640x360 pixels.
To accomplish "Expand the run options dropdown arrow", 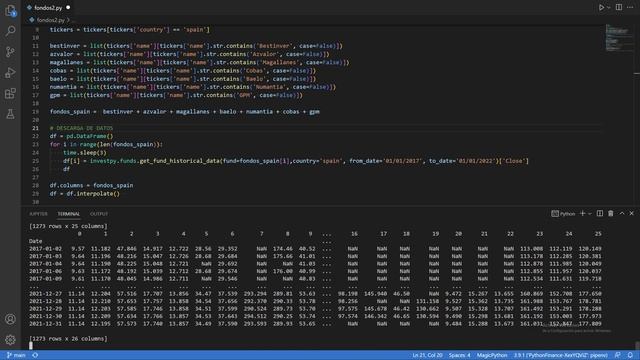I will click(x=609, y=7).
